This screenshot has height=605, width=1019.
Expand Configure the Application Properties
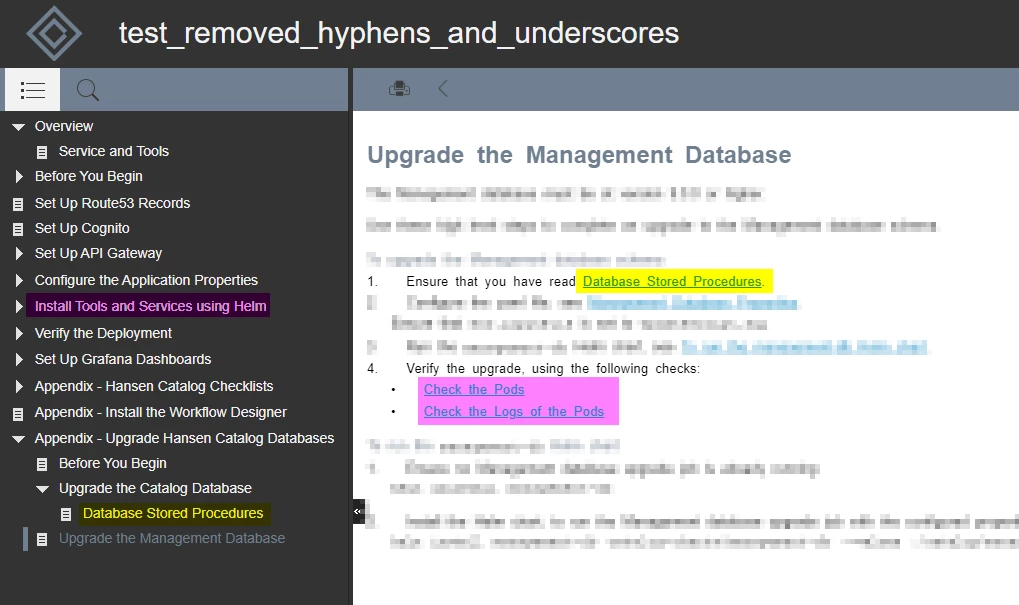click(19, 280)
